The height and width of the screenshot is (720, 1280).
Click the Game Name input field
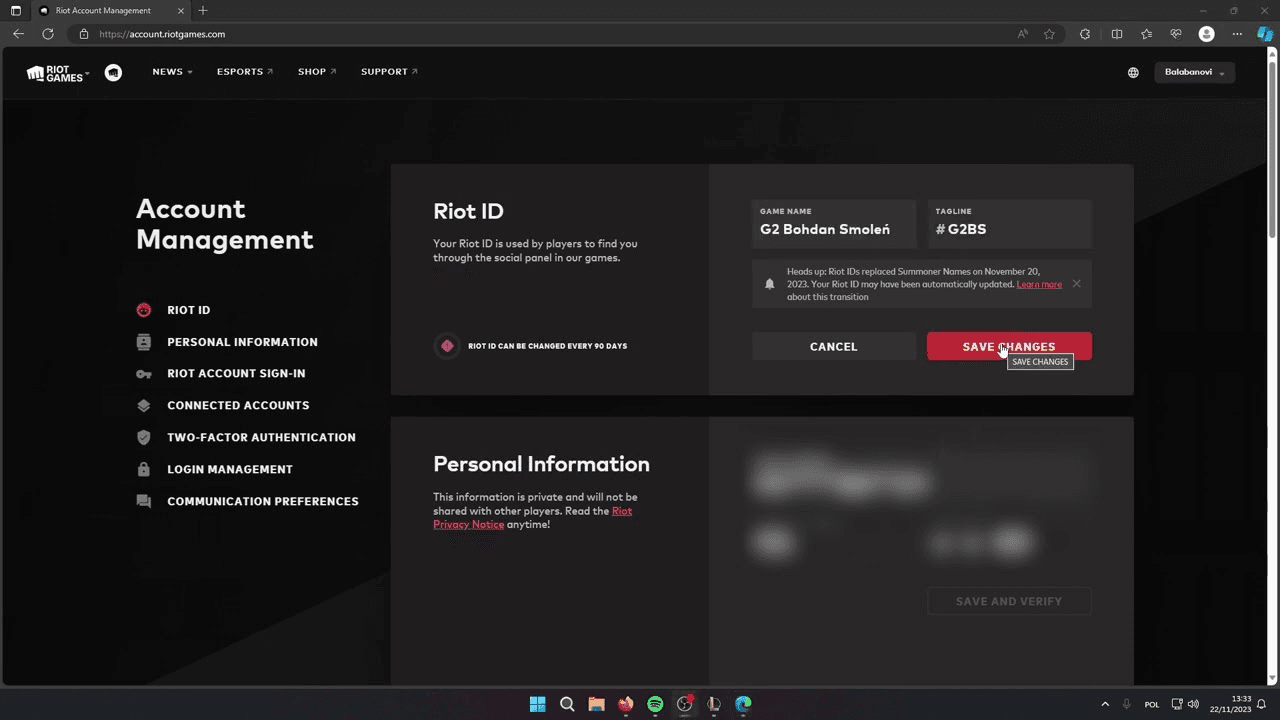click(833, 229)
